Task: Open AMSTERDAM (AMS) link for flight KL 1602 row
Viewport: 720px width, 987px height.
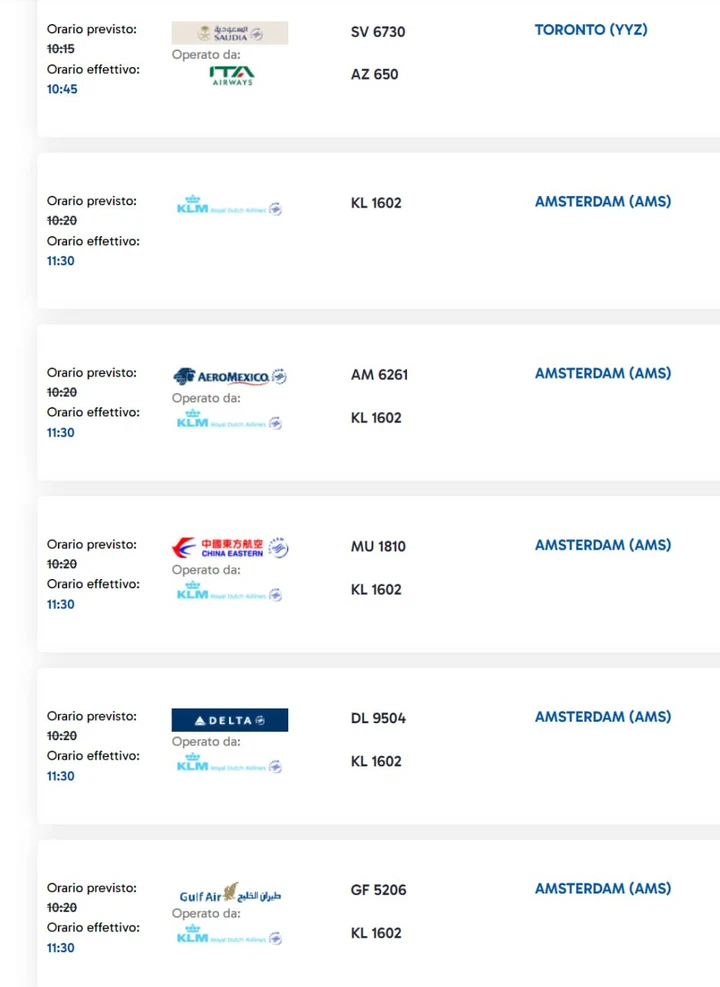Action: 603,201
